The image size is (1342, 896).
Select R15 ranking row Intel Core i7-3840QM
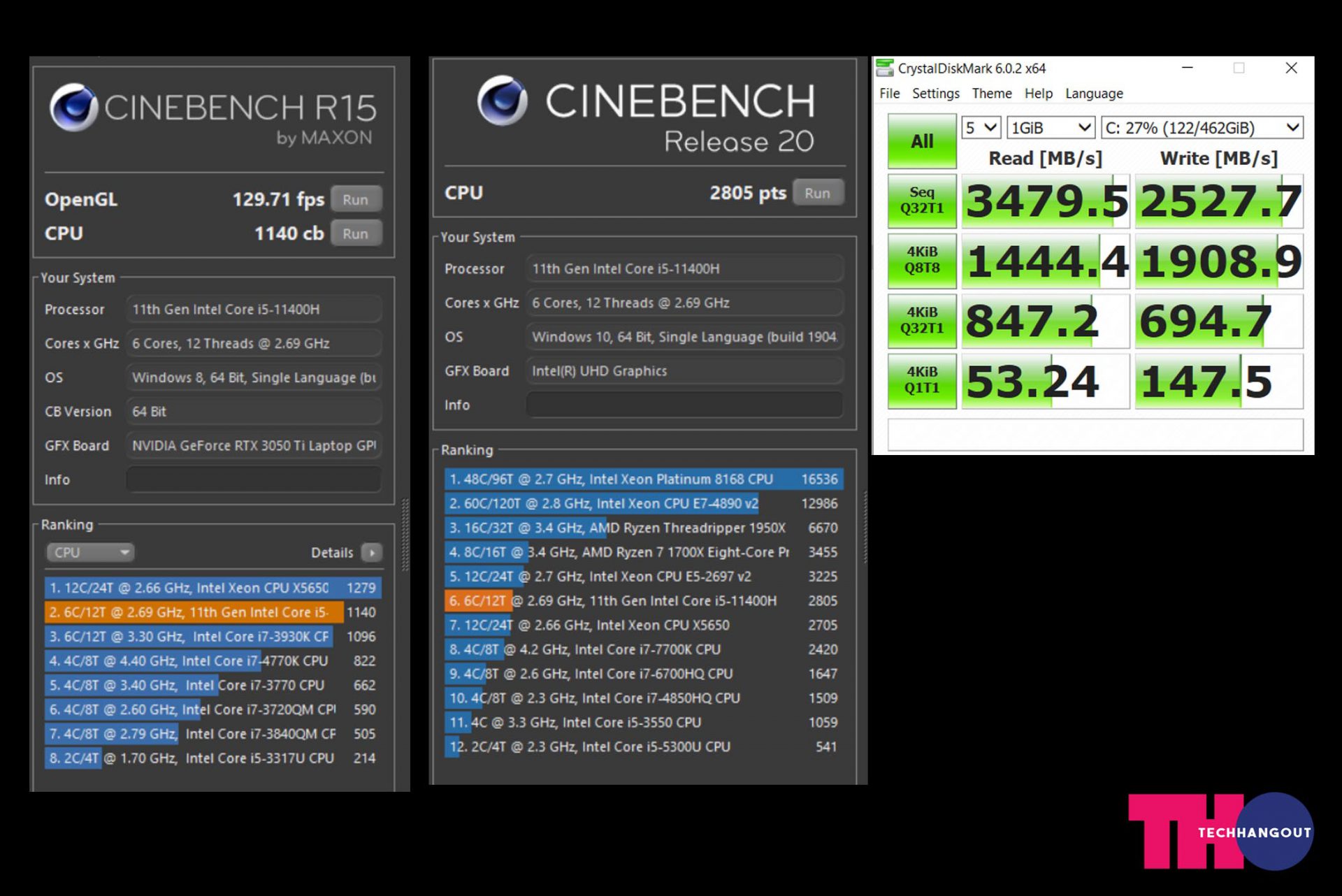point(212,734)
